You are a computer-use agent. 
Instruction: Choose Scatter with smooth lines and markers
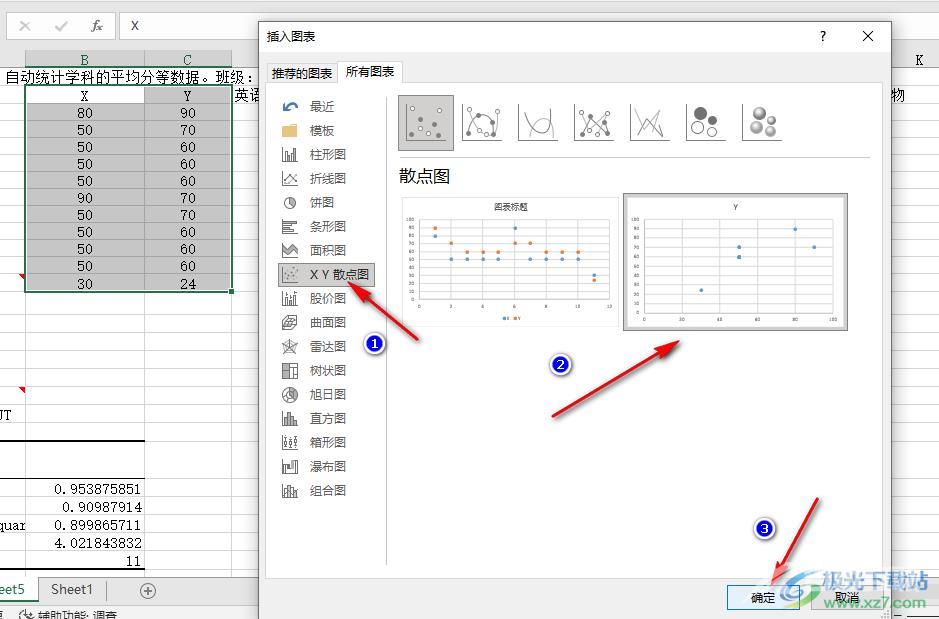point(482,122)
